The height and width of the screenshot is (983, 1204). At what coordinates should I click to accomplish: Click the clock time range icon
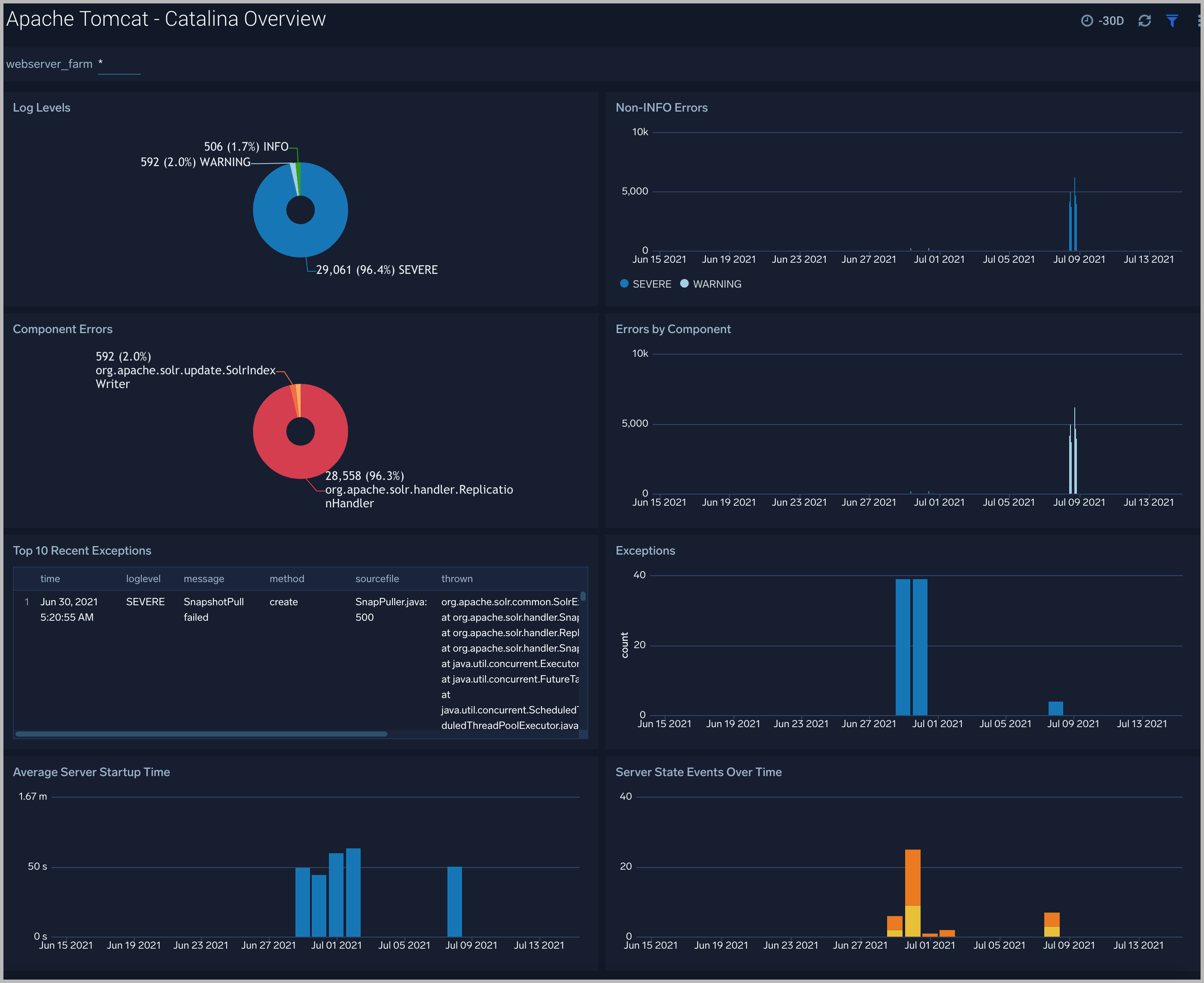(x=1086, y=21)
